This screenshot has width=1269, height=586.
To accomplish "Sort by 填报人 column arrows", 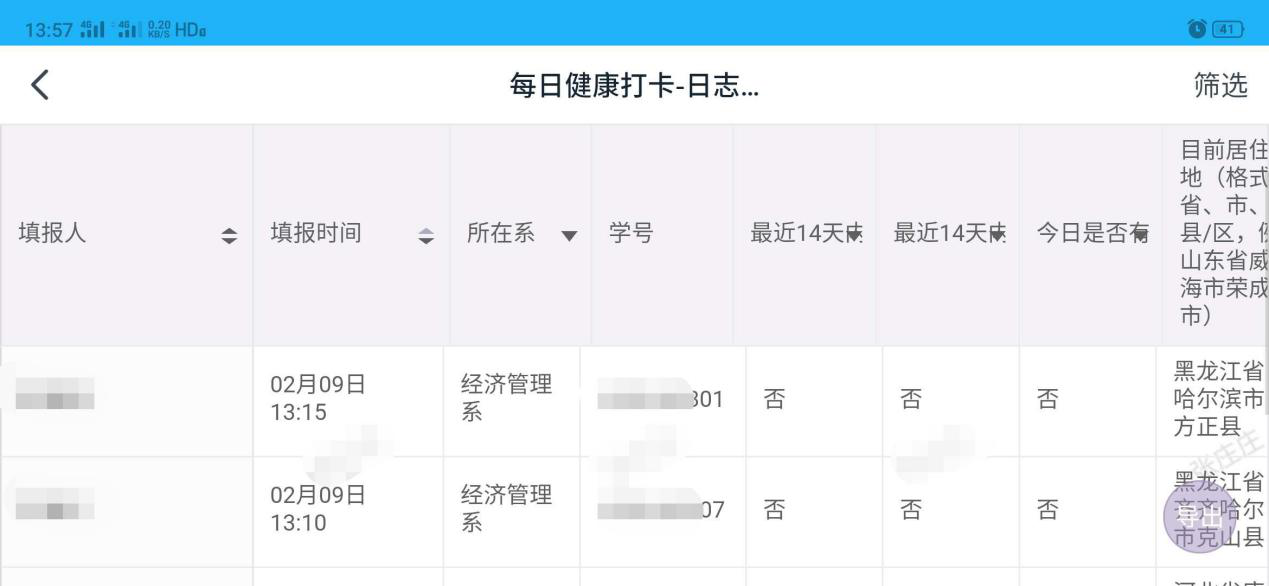I will (229, 236).
